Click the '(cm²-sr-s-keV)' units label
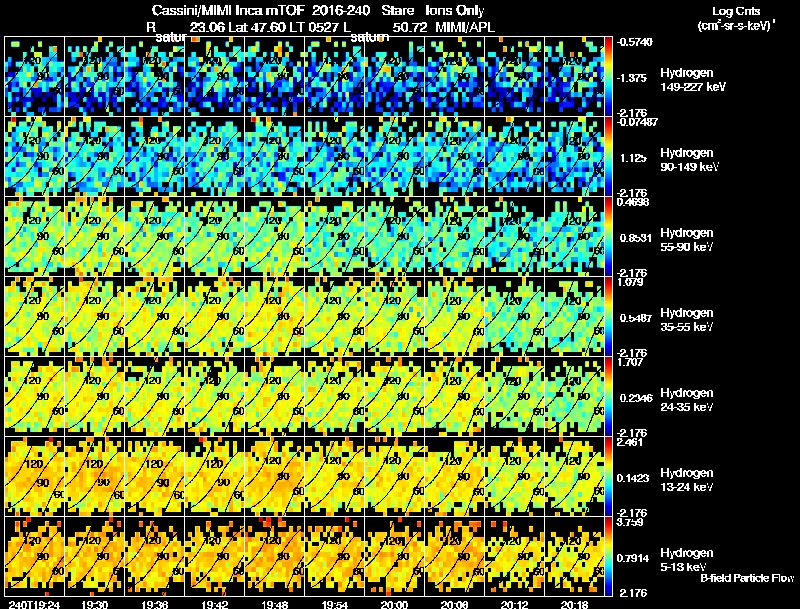 [735, 26]
